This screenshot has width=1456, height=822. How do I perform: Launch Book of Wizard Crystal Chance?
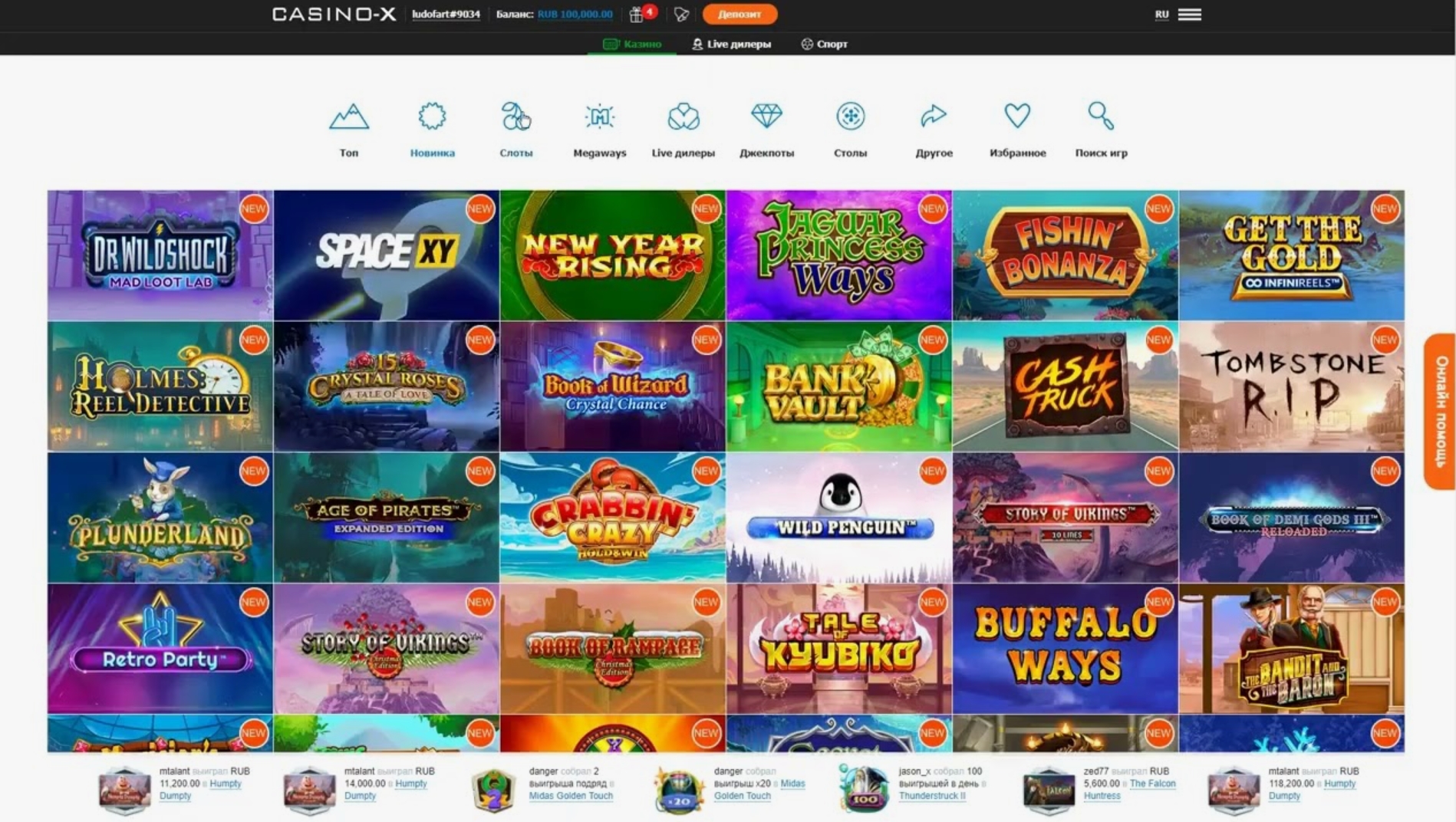pos(613,386)
